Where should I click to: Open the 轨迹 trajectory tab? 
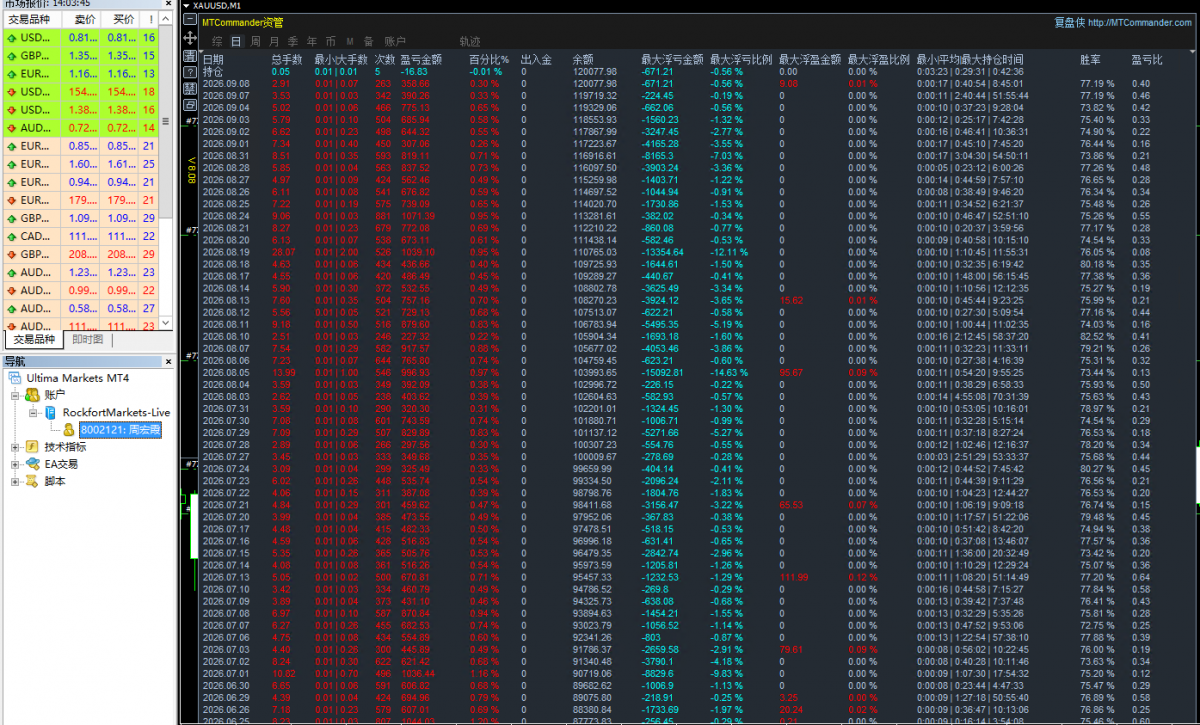(x=470, y=41)
